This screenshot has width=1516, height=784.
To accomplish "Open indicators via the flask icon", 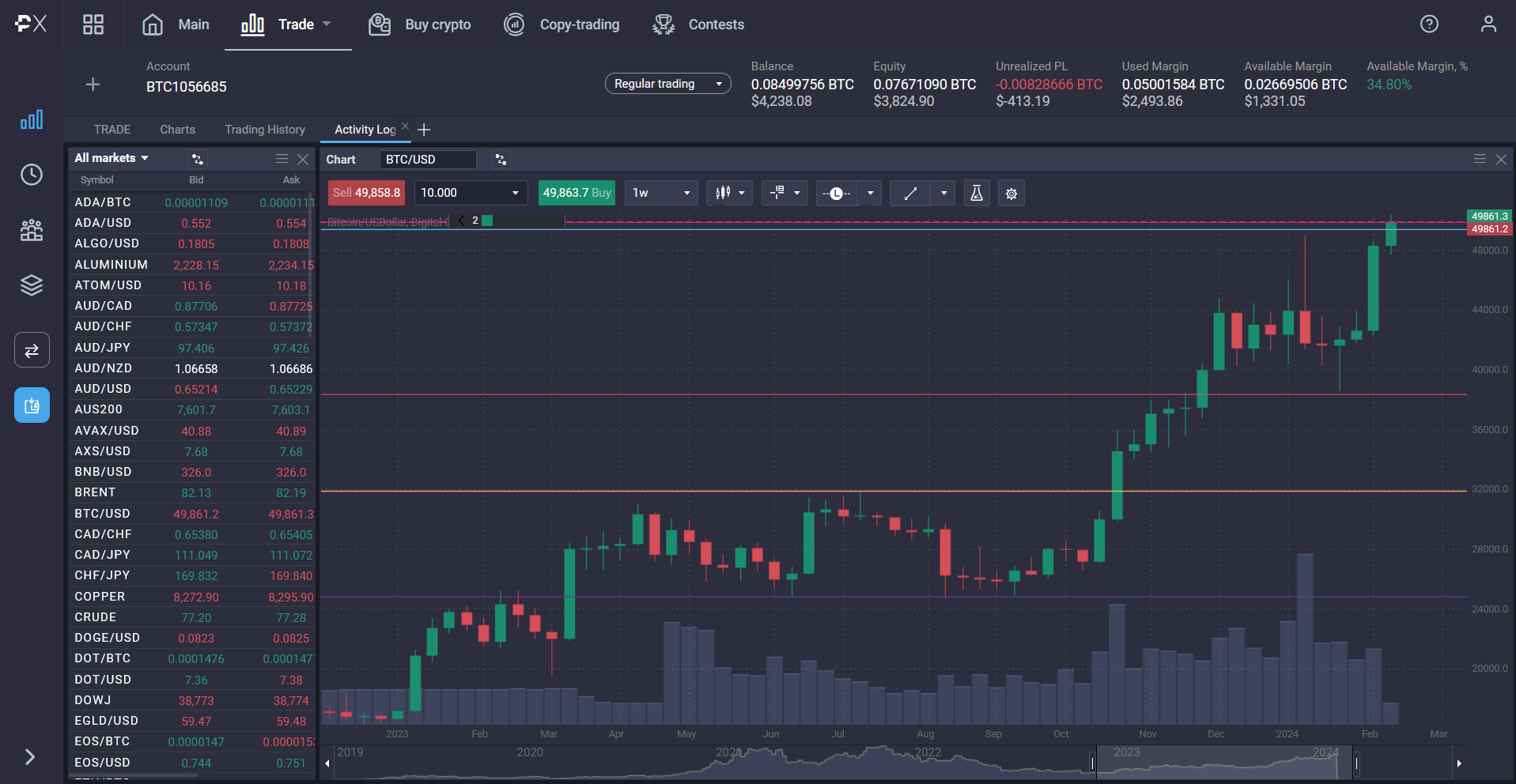I will [977, 193].
